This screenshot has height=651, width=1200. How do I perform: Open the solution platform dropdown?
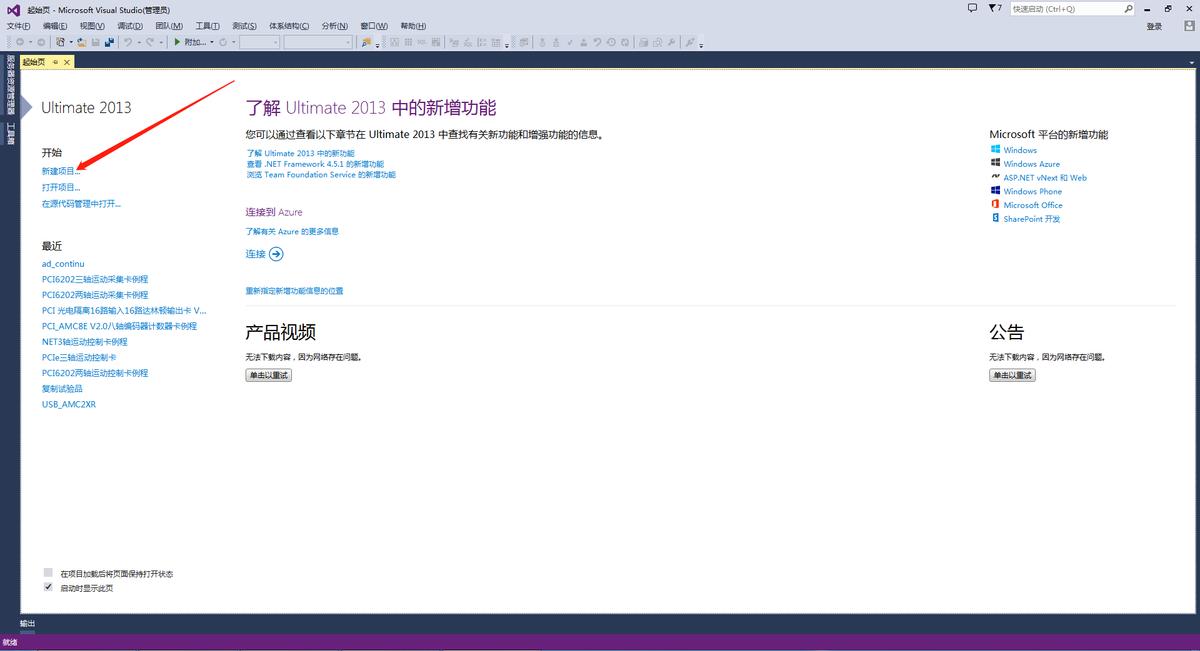point(318,42)
